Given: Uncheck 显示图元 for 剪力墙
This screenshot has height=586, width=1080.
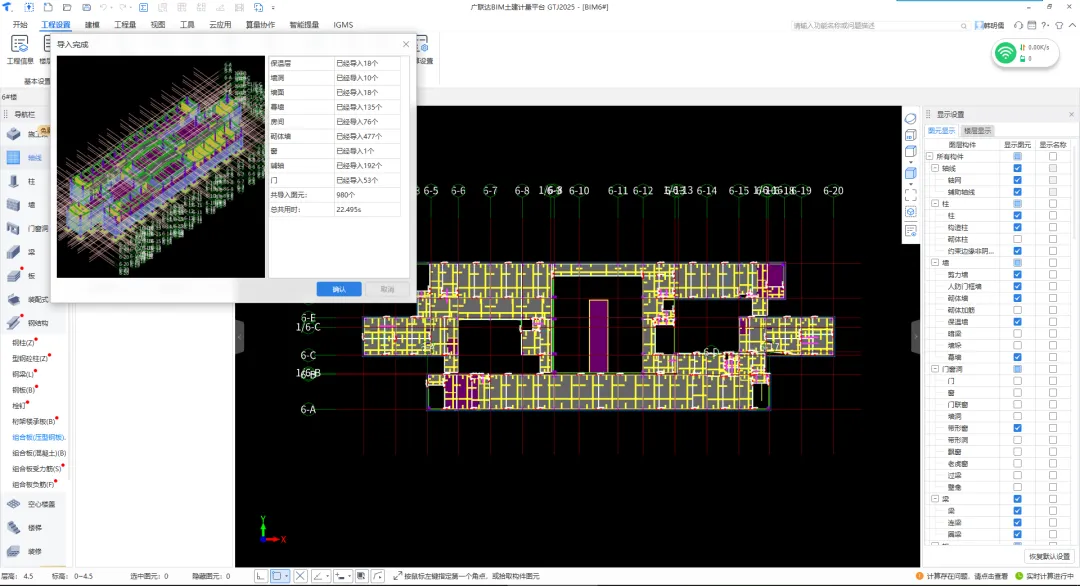Looking at the screenshot, I should [x=1017, y=275].
